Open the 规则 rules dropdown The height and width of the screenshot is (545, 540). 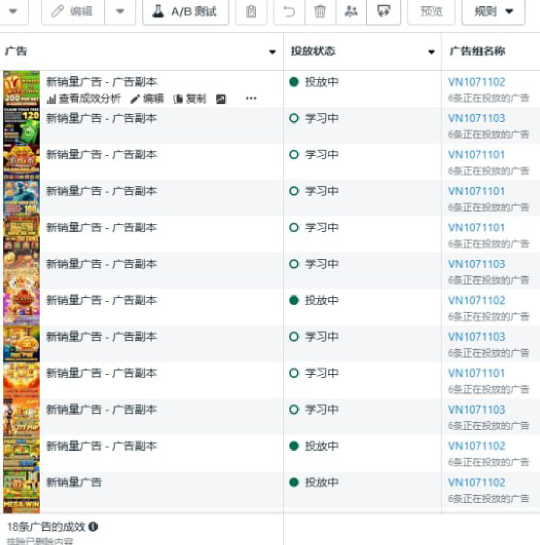(493, 12)
